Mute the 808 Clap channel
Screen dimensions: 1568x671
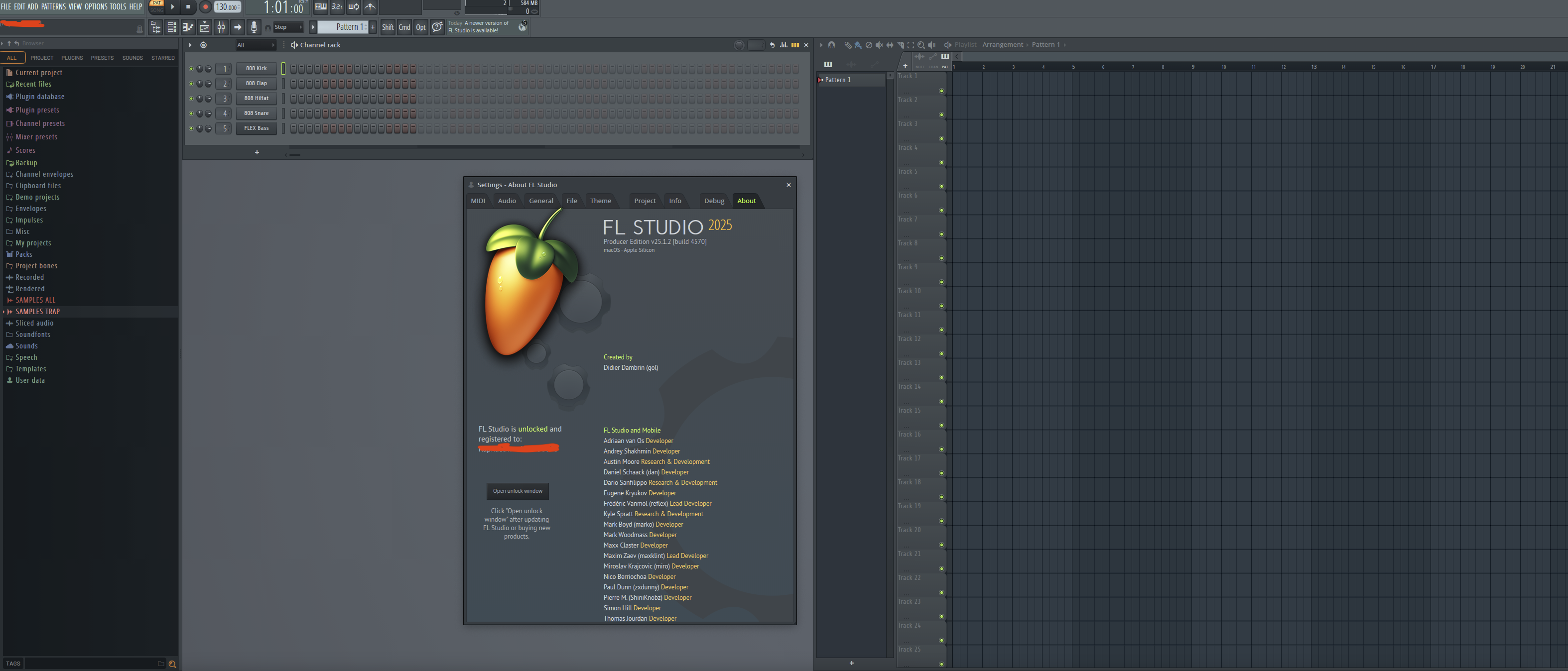(191, 84)
